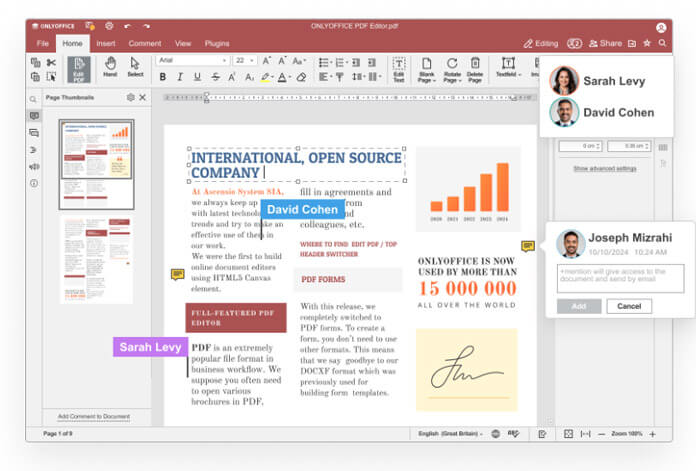The image size is (696, 471).
Task: Click the Delete Page button
Action: (475, 70)
